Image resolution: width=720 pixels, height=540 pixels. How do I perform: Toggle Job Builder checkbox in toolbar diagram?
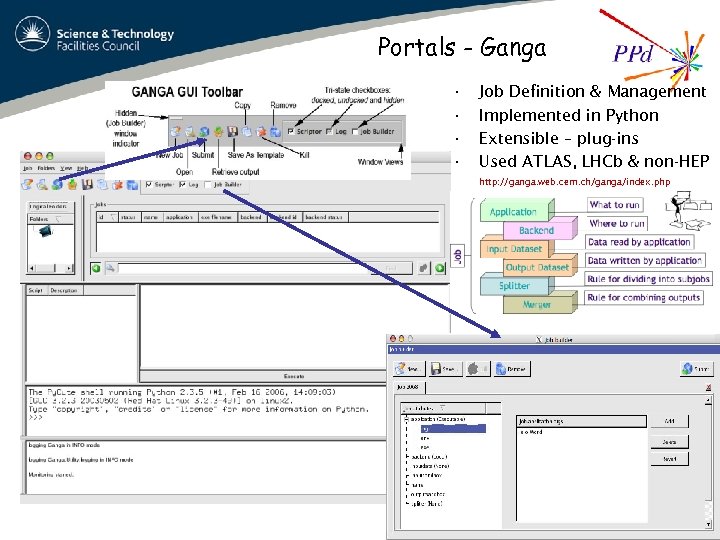pos(355,131)
